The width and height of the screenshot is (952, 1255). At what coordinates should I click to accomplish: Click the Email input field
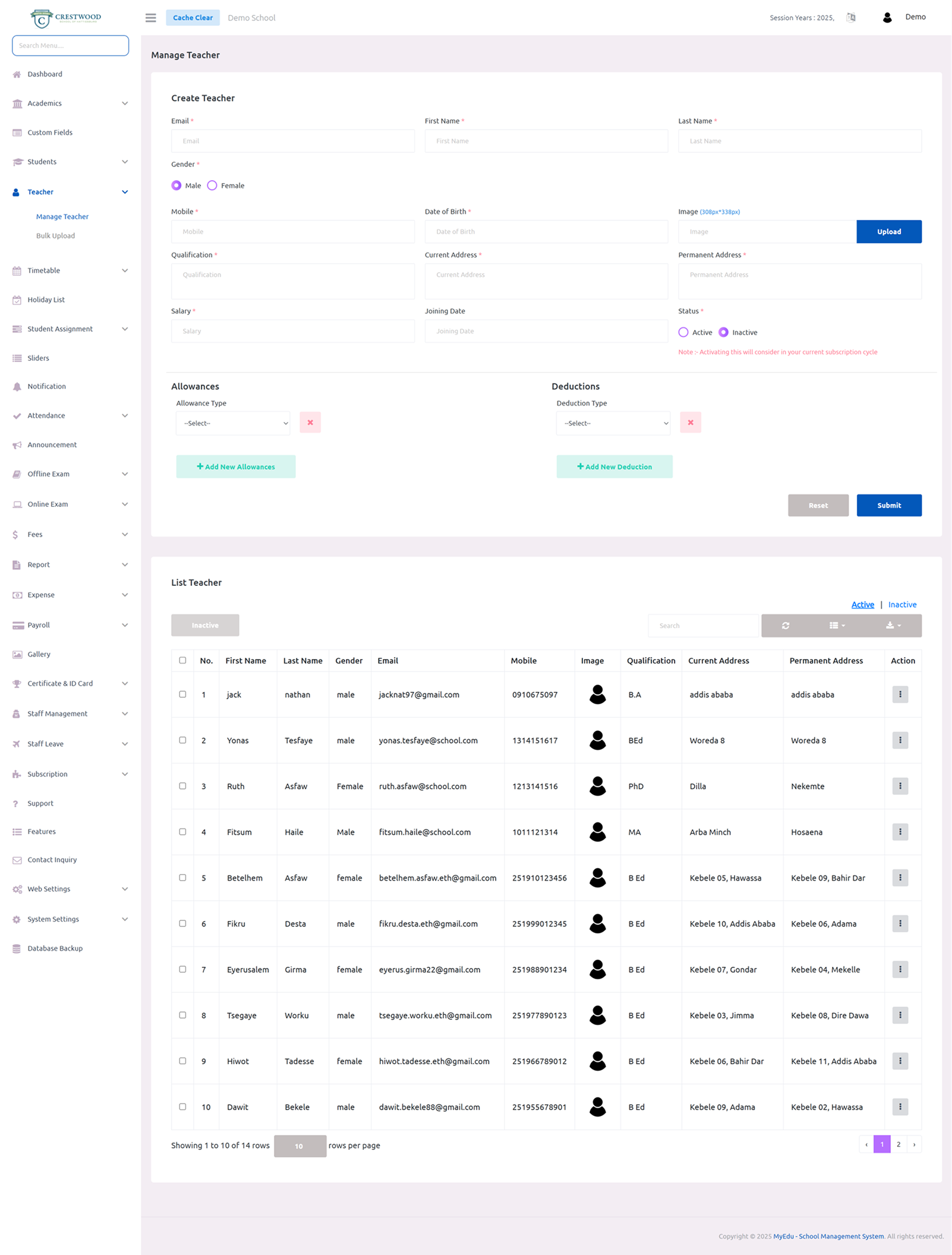click(x=292, y=141)
